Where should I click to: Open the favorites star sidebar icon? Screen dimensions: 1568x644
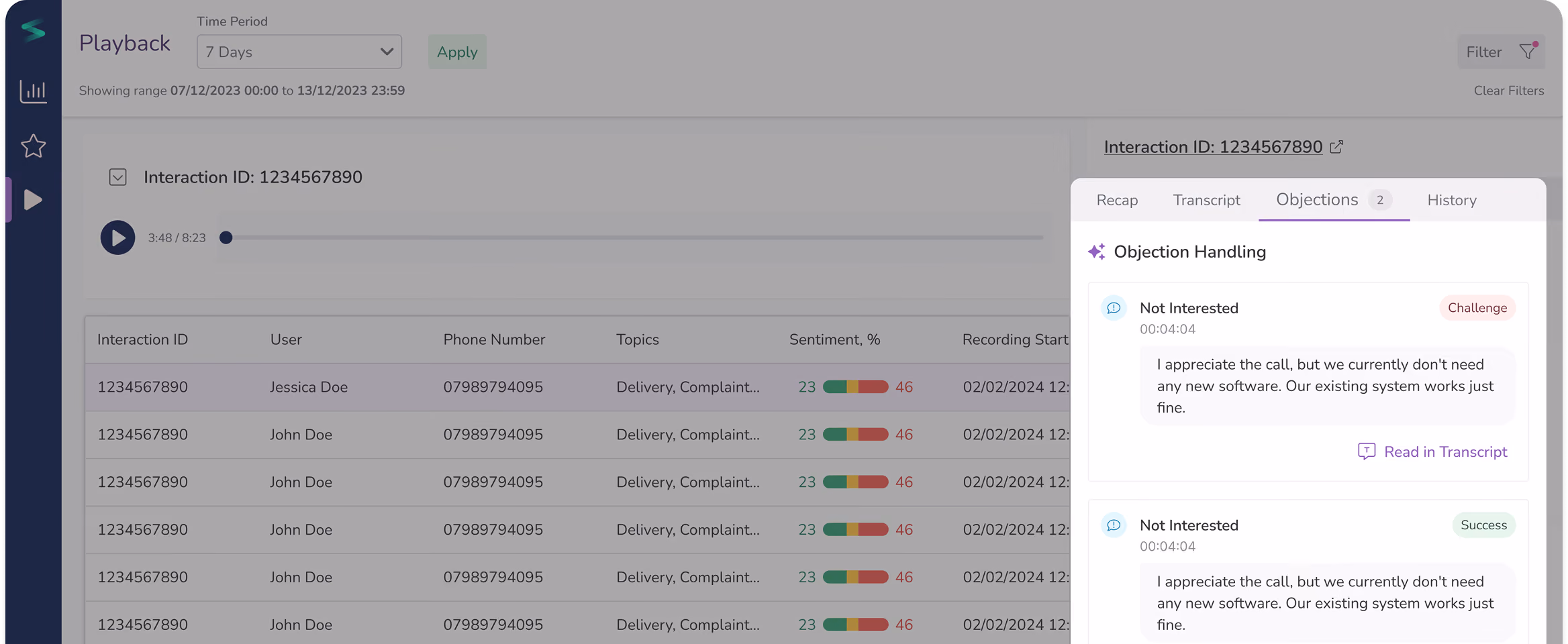tap(33, 146)
